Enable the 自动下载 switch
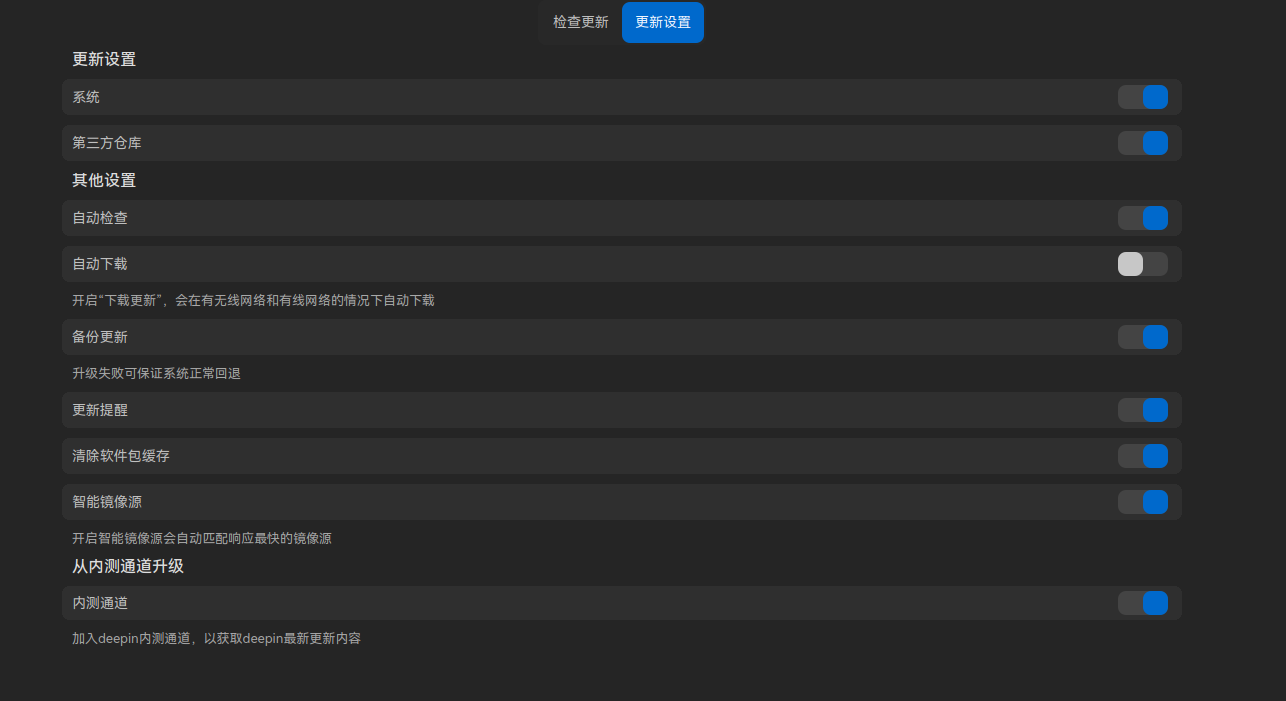The height and width of the screenshot is (701, 1286). [x=1143, y=264]
